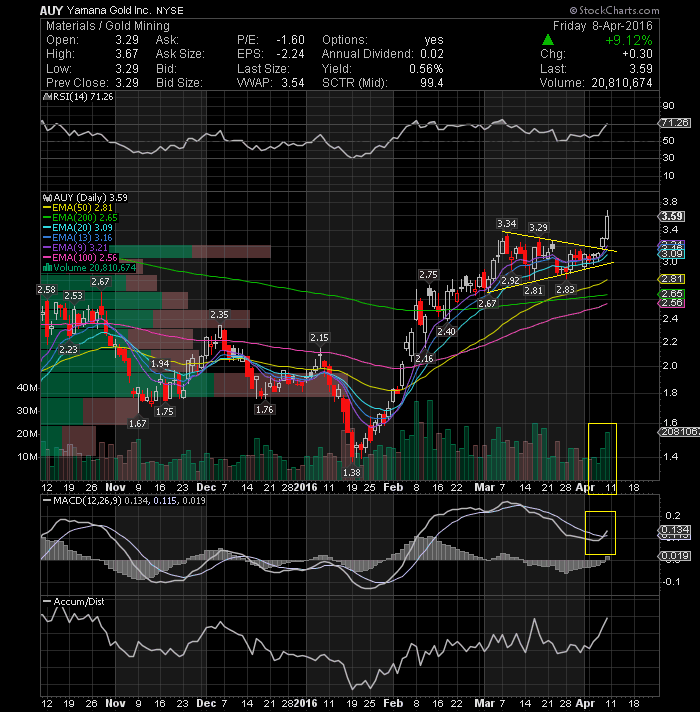Click the green 2.65 tag on right axis
This screenshot has width=700, height=712.
pos(672,294)
